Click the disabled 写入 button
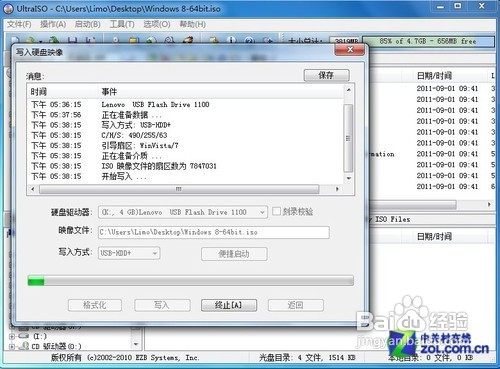This screenshot has width=500, height=369. click(x=162, y=305)
